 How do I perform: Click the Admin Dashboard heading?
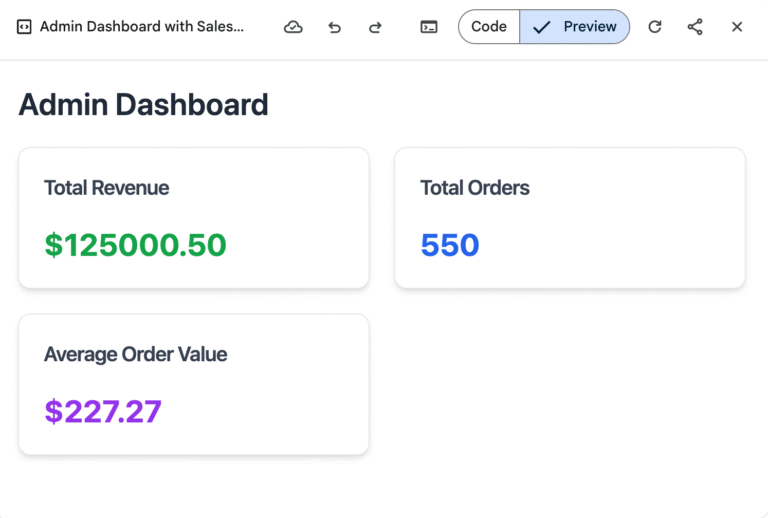[143, 104]
